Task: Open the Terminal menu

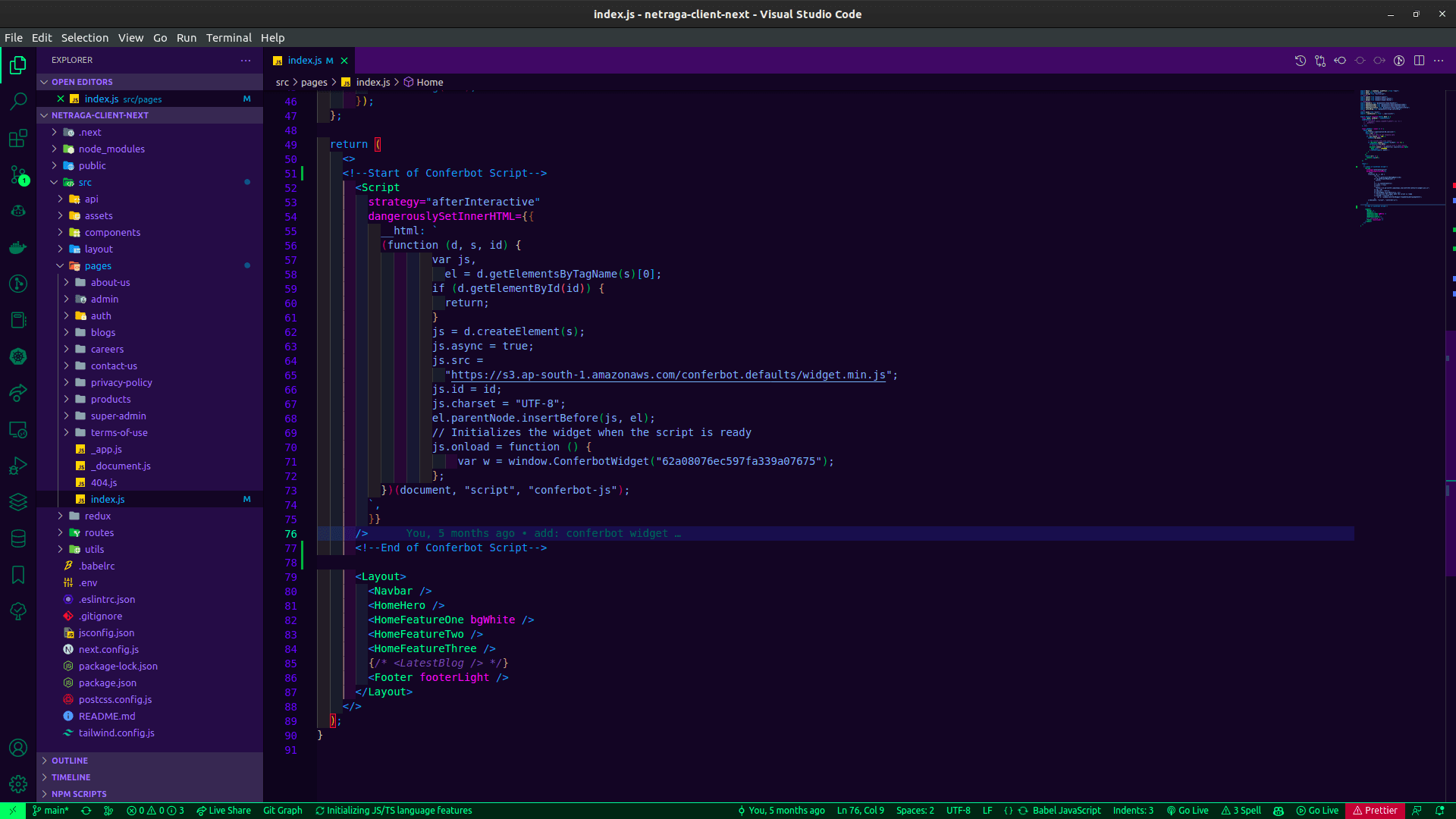Action: pos(228,38)
